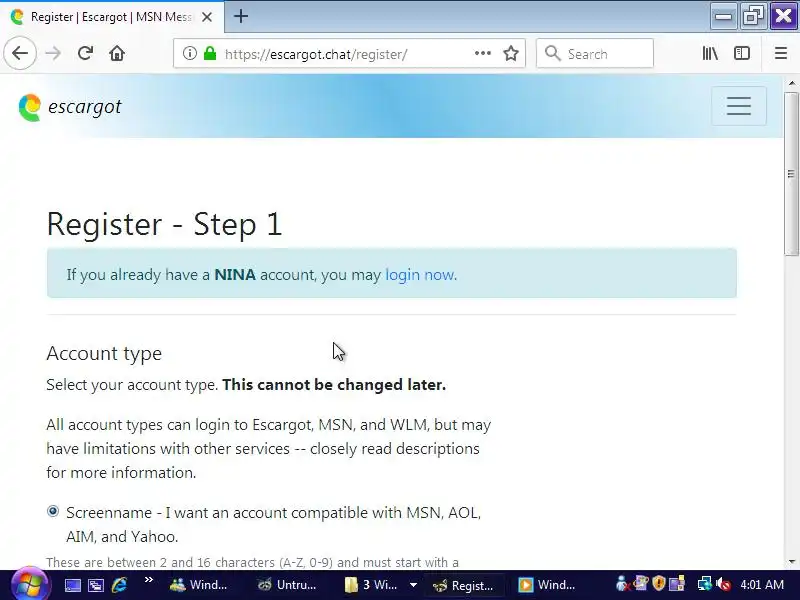Click the scrollbar up arrow
Screen dimensions: 800x600
point(791,83)
